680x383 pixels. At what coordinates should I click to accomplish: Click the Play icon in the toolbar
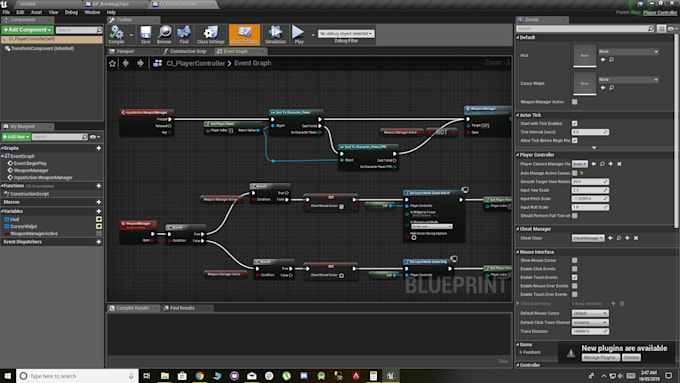click(298, 34)
